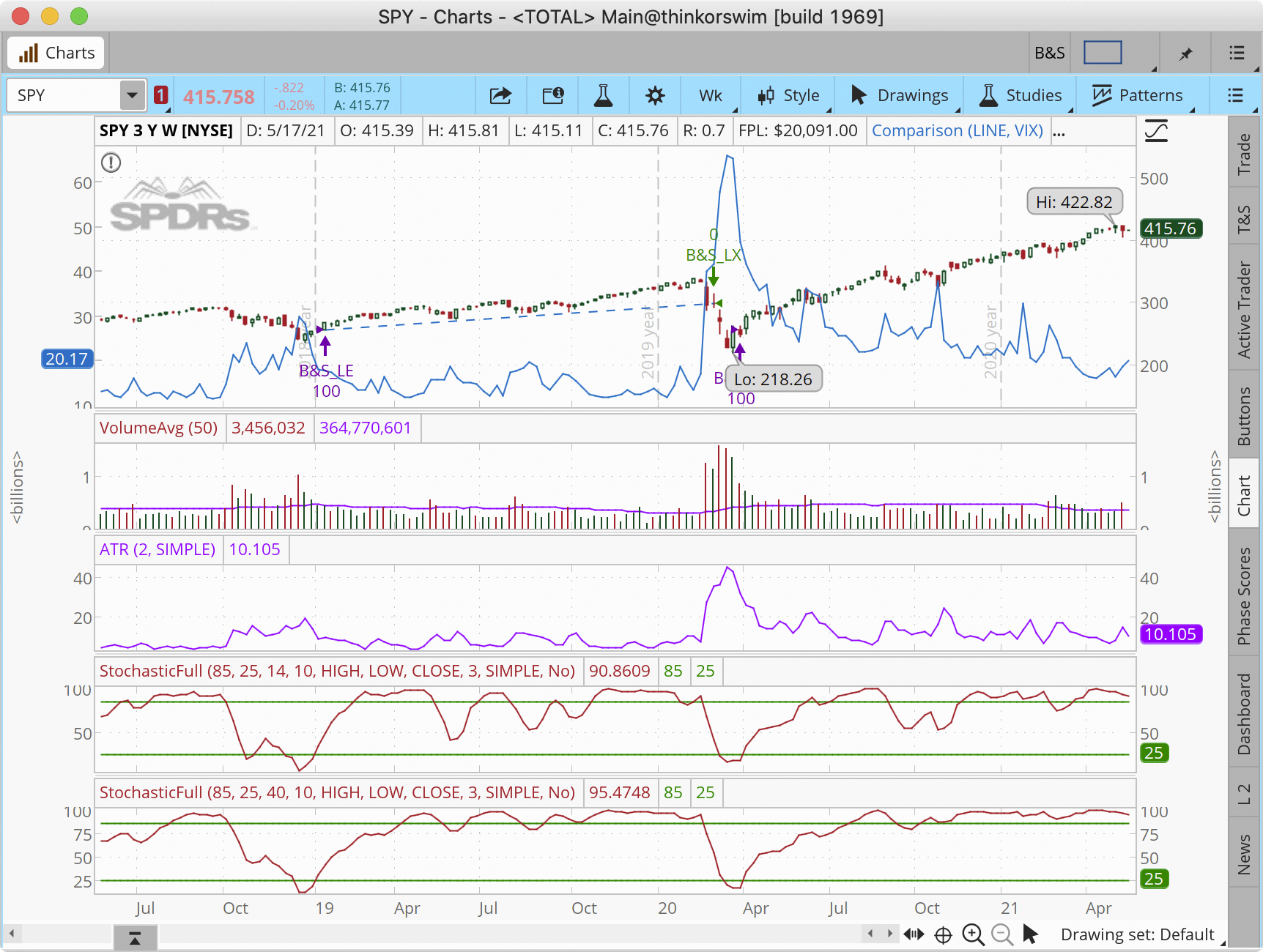Open the Trade sidebar tab

point(1244,153)
